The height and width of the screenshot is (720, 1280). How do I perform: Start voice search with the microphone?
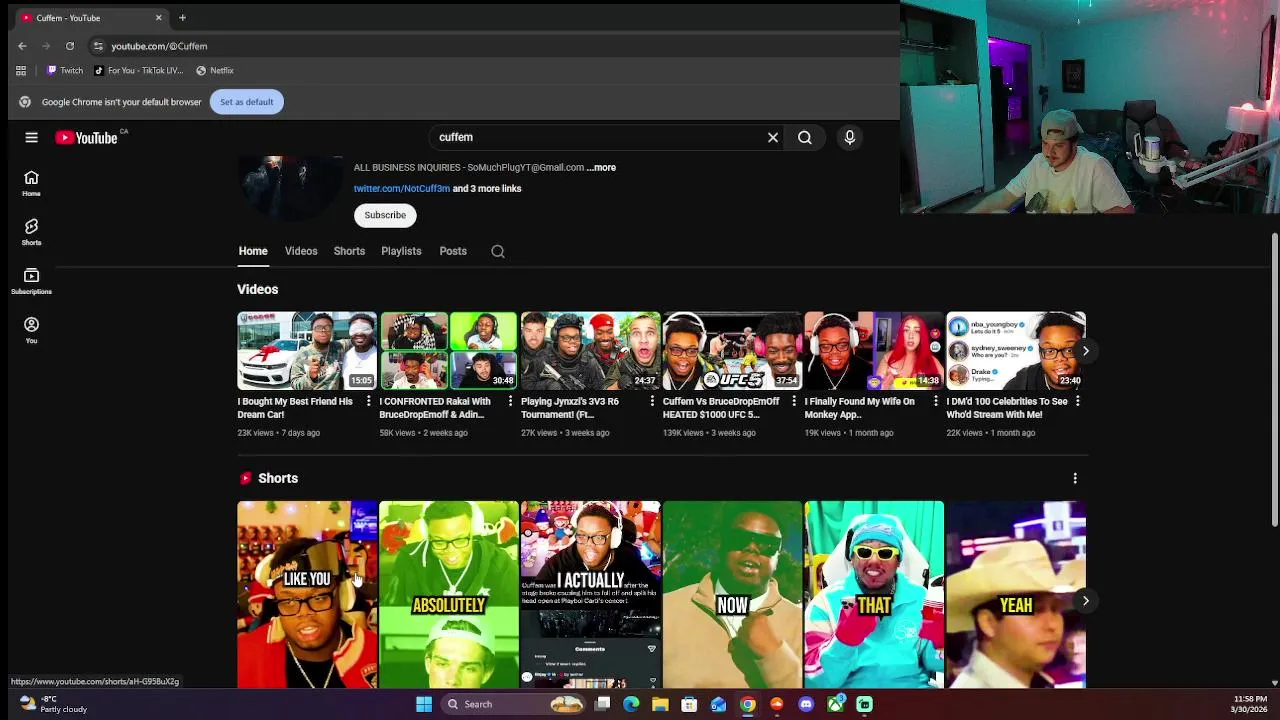(850, 138)
